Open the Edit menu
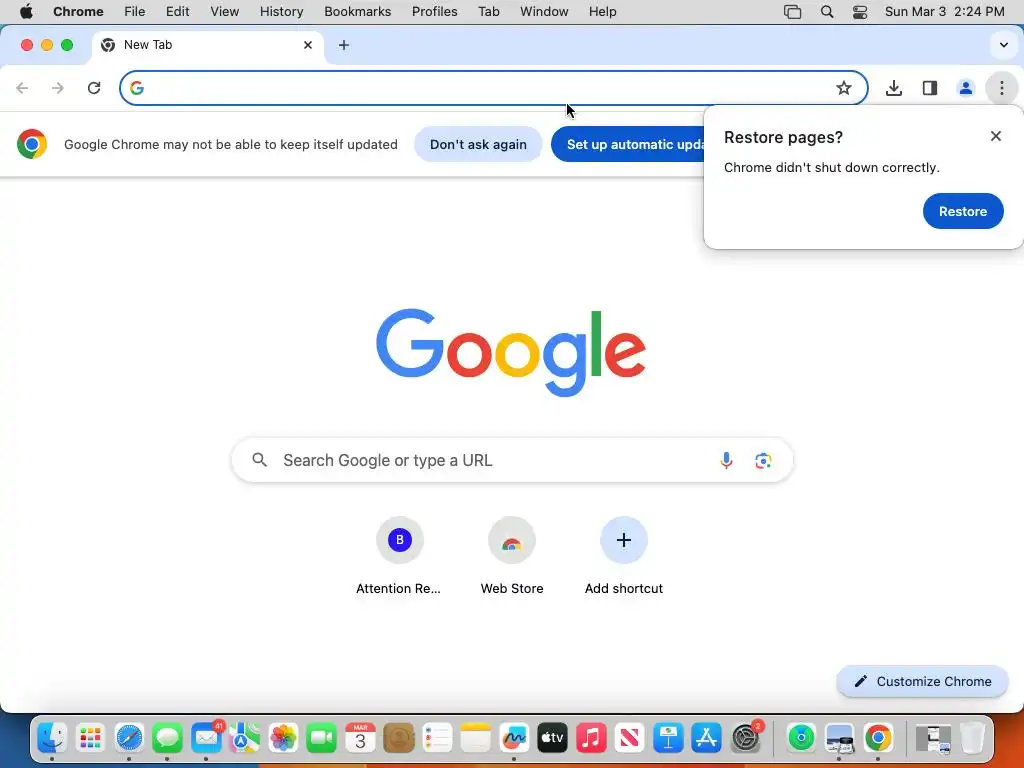This screenshot has height=768, width=1024. coord(177,12)
